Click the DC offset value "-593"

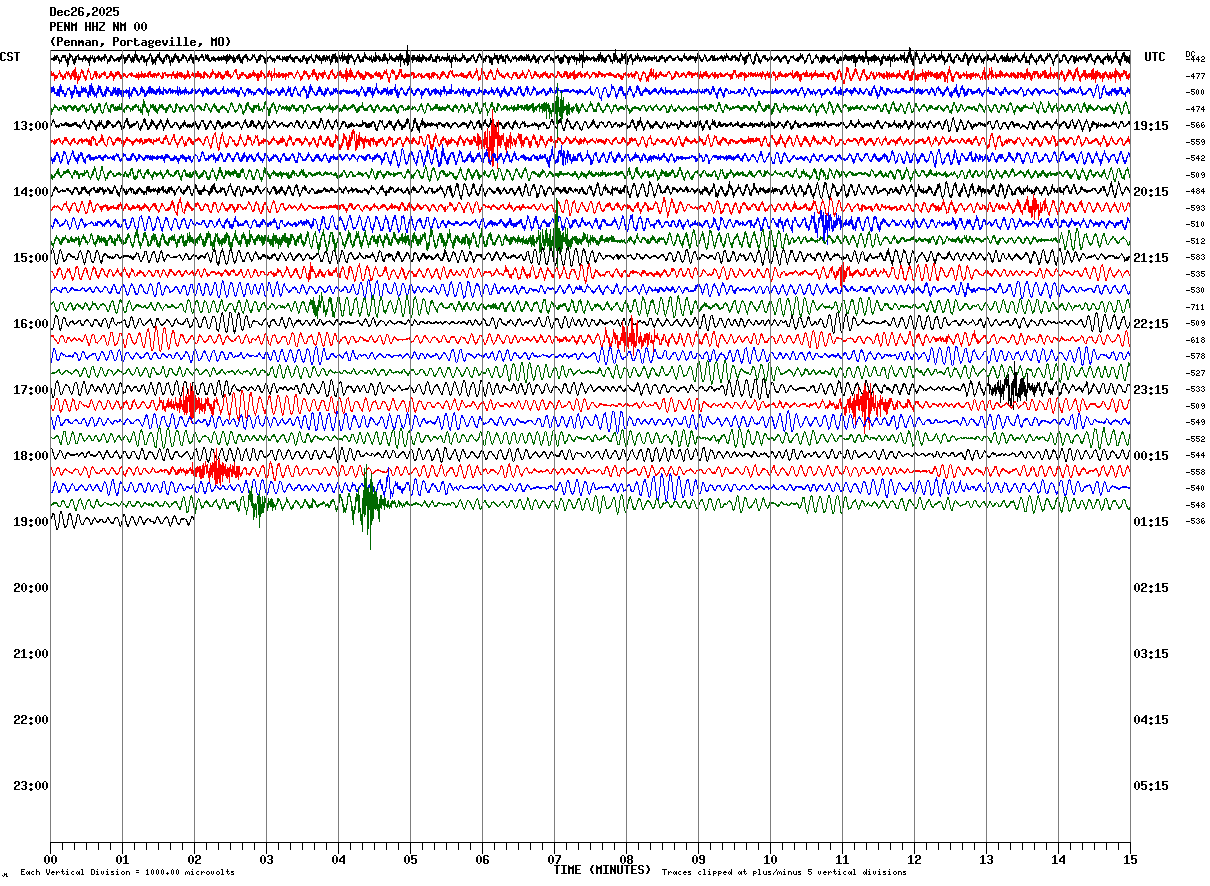(1196, 208)
